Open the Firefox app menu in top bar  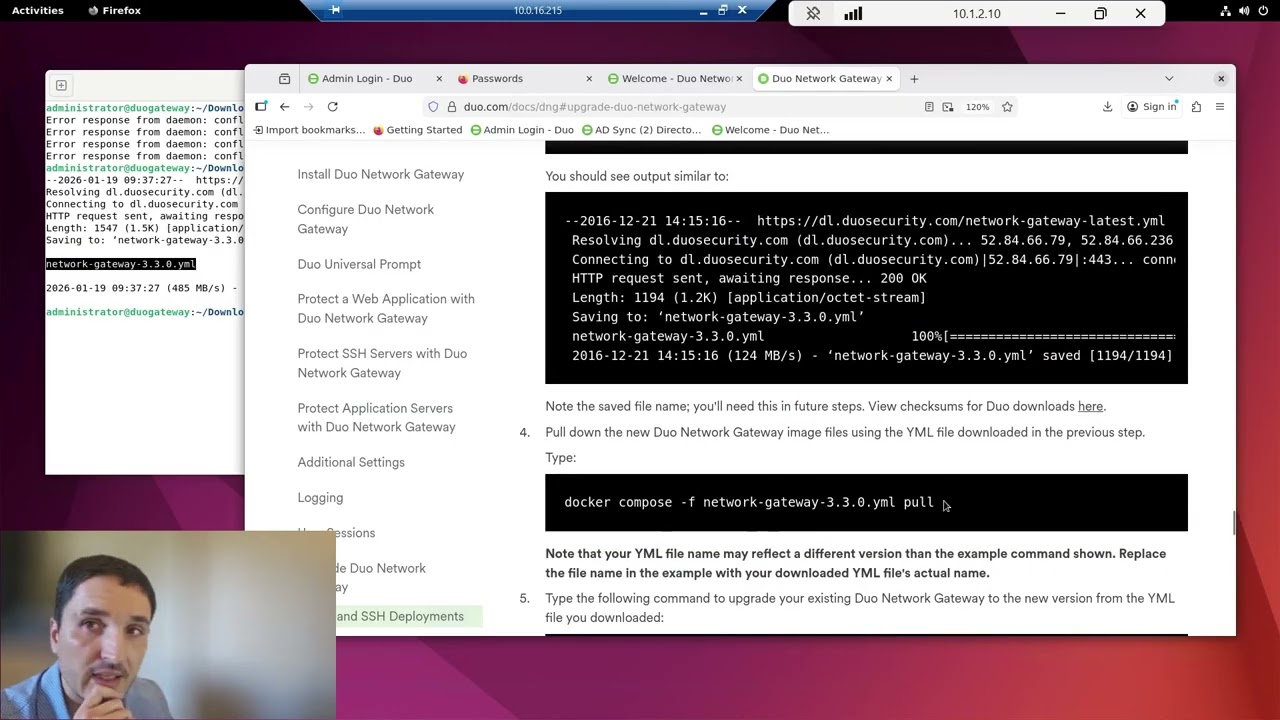tap(114, 11)
